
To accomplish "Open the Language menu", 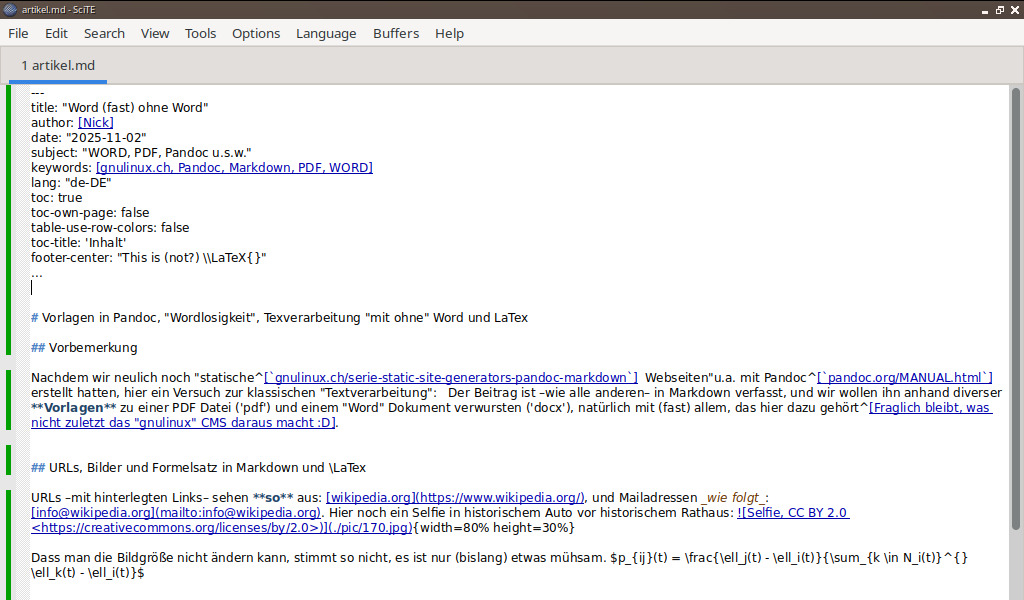I will click(x=326, y=33).
